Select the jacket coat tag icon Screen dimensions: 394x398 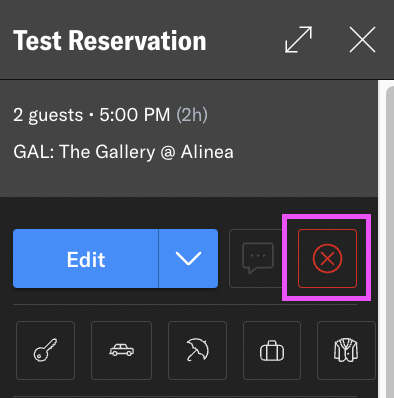(346, 350)
